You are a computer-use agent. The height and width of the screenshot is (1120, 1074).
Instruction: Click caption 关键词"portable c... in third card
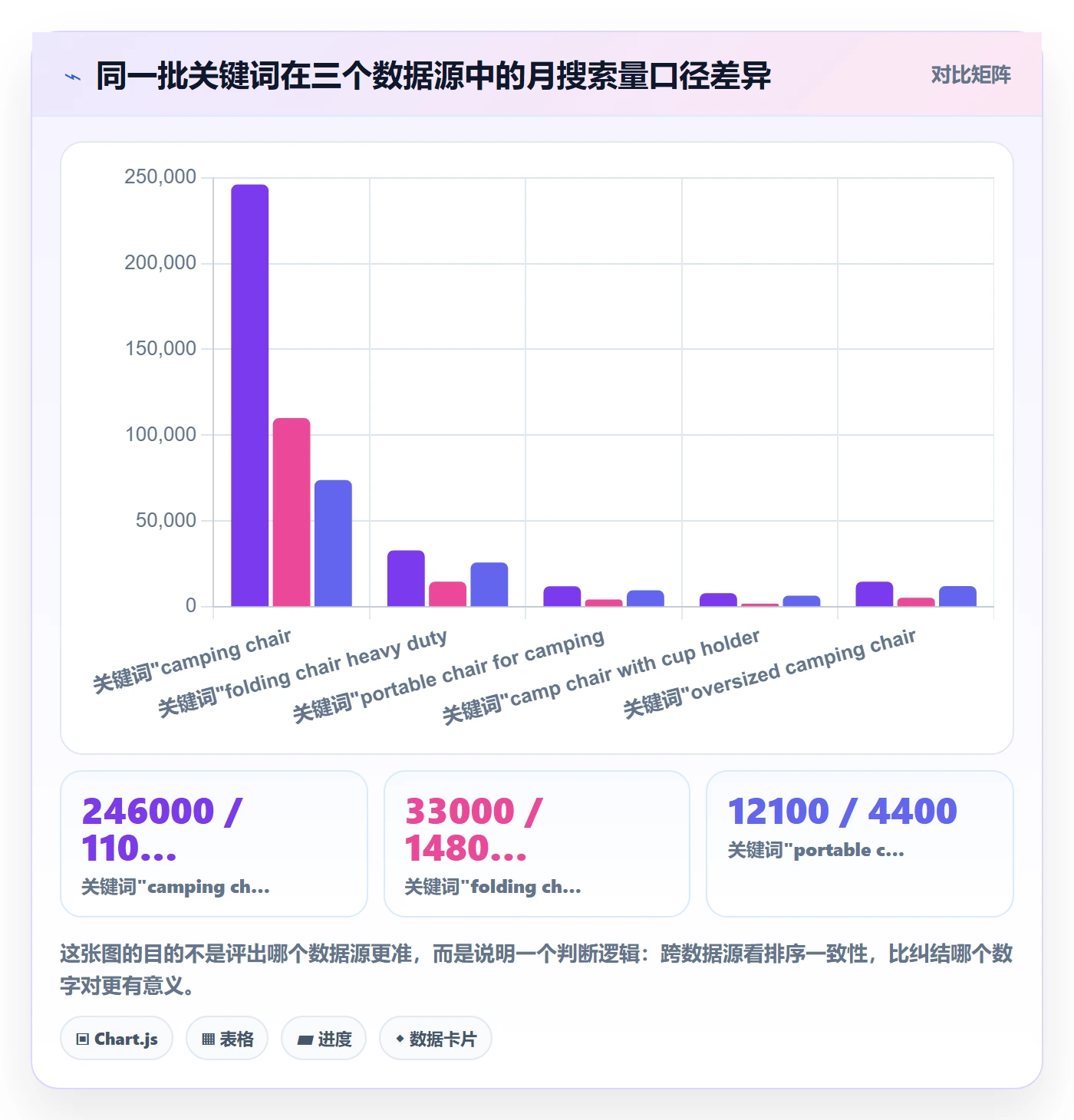pos(816,850)
